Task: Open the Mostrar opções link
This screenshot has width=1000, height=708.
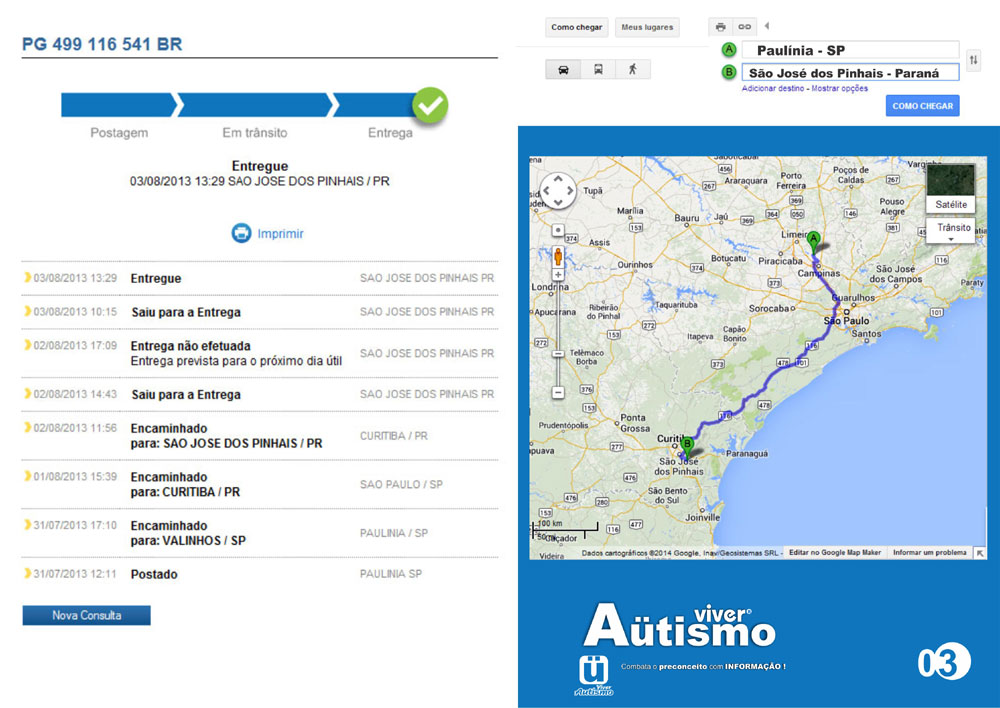Action: pyautogui.click(x=839, y=89)
